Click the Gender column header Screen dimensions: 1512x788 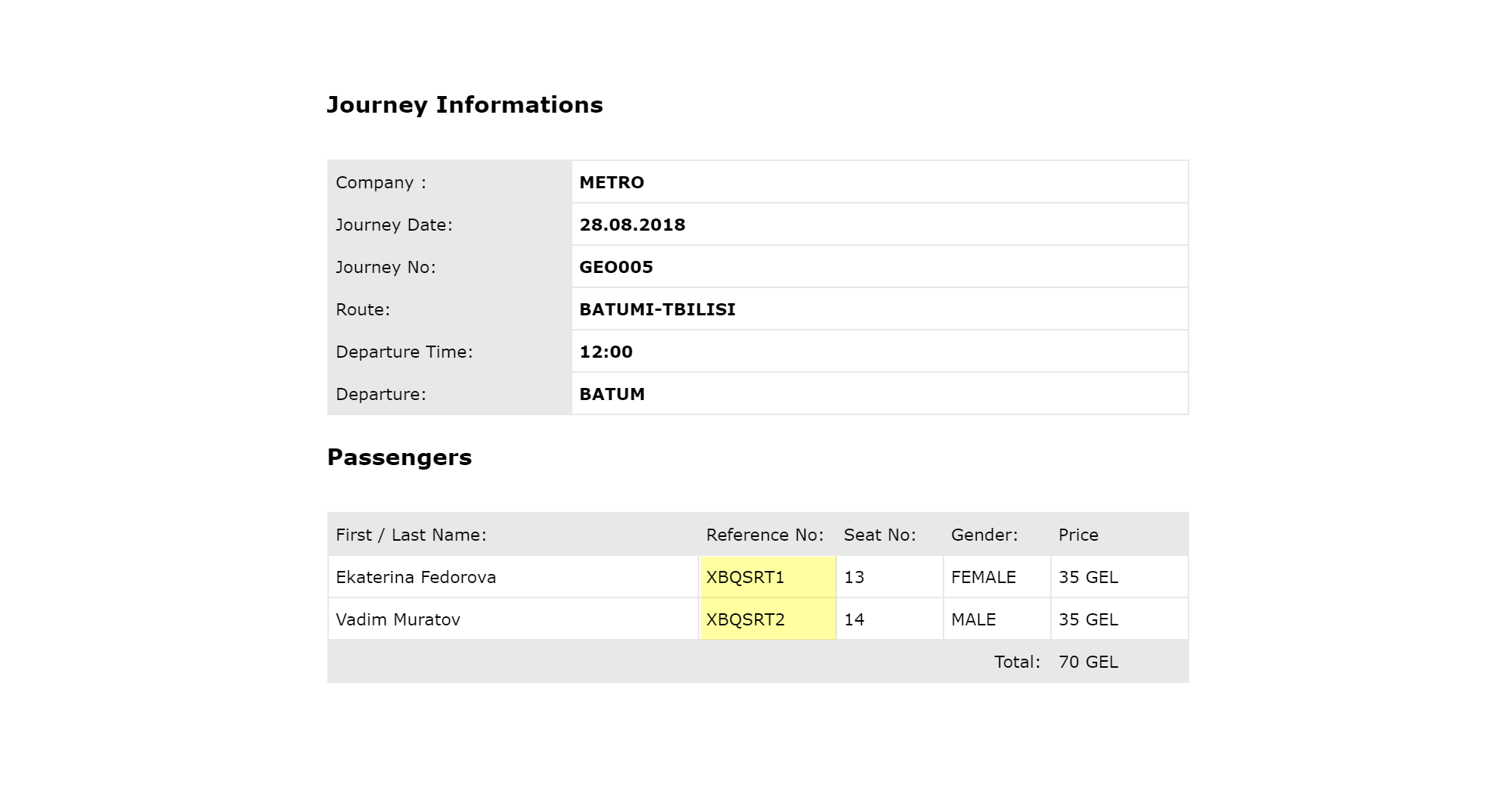[x=984, y=535]
